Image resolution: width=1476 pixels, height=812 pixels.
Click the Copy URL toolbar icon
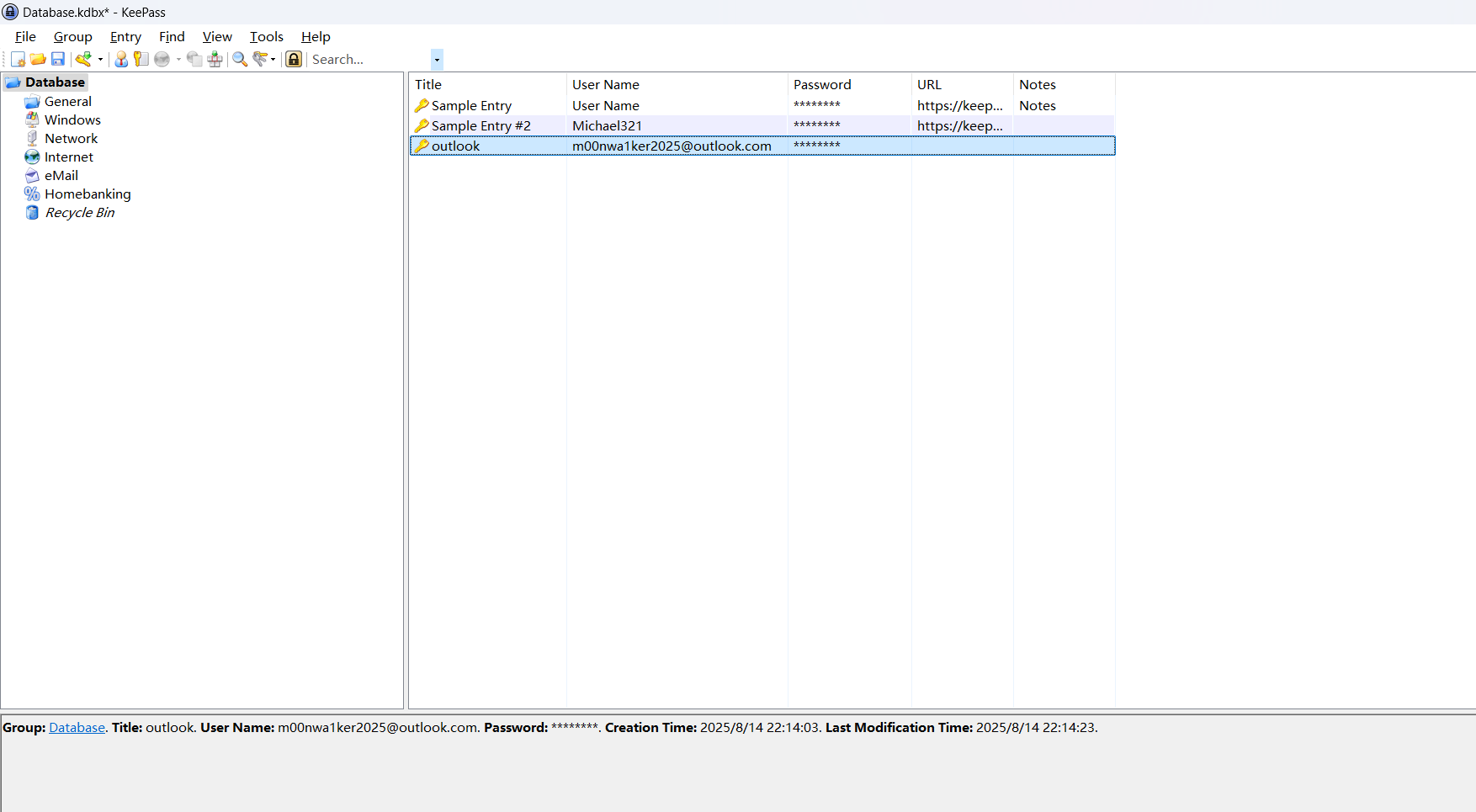click(x=194, y=59)
